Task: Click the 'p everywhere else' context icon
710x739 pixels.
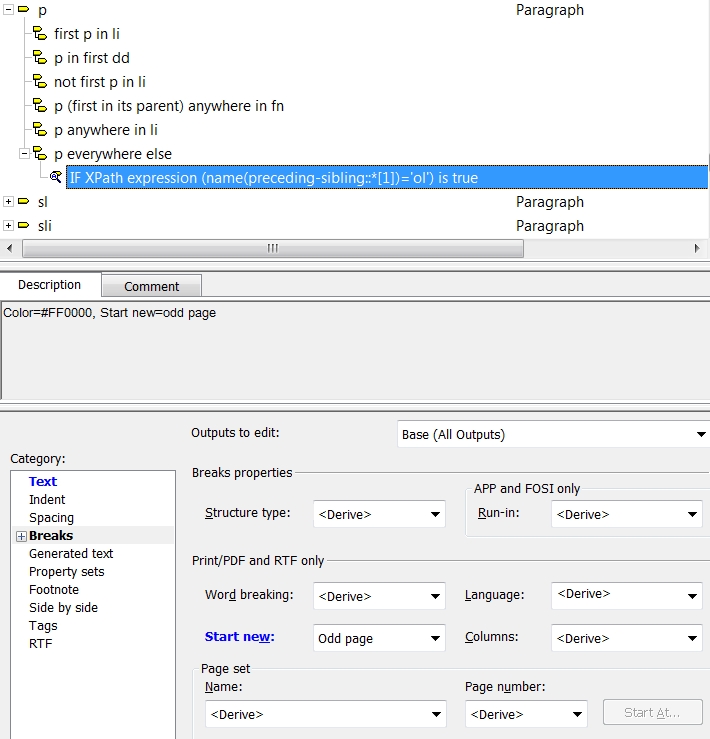Action: pos(40,154)
